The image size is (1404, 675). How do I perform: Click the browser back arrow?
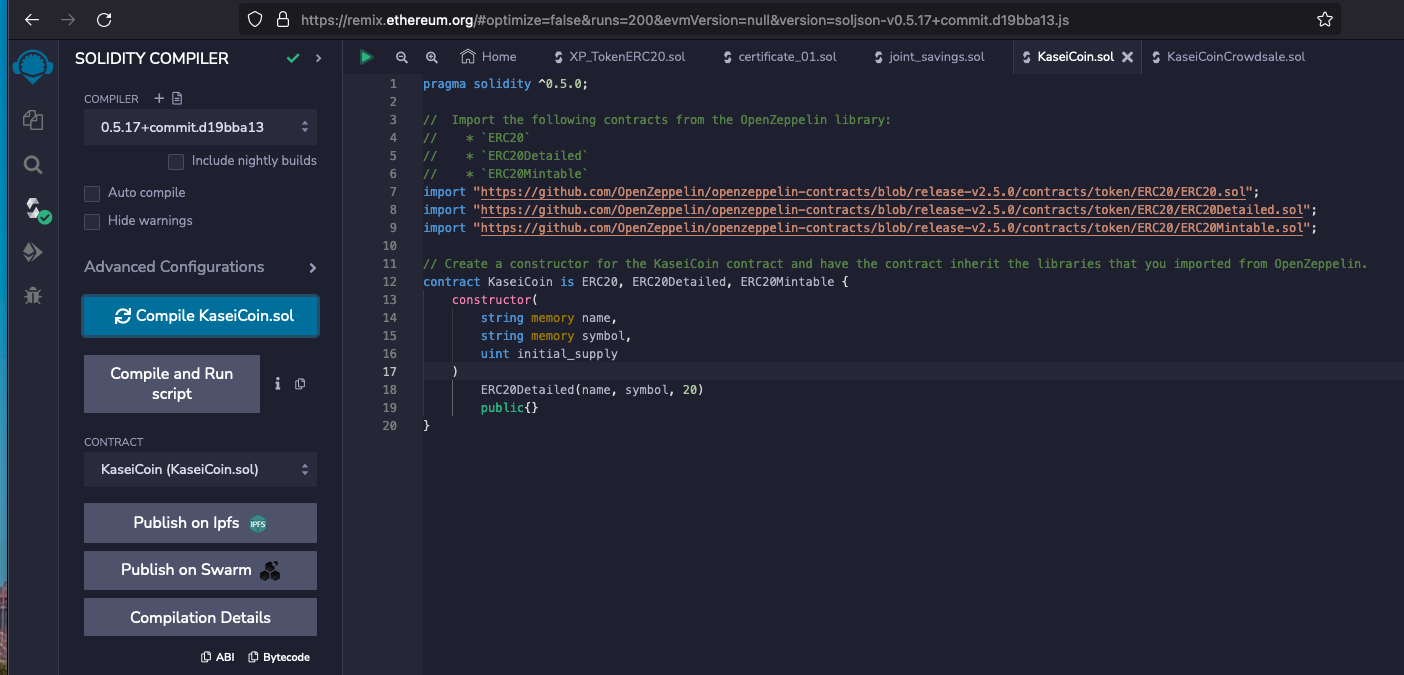[32, 19]
